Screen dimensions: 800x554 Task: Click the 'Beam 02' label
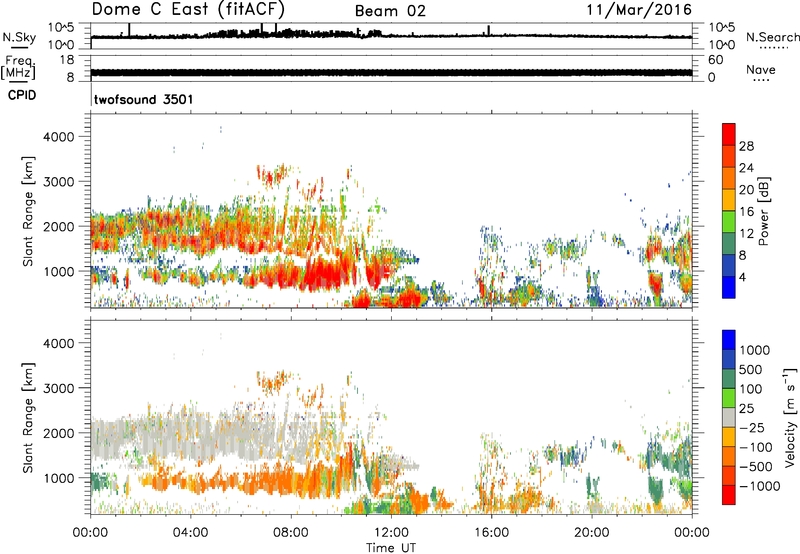[390, 11]
